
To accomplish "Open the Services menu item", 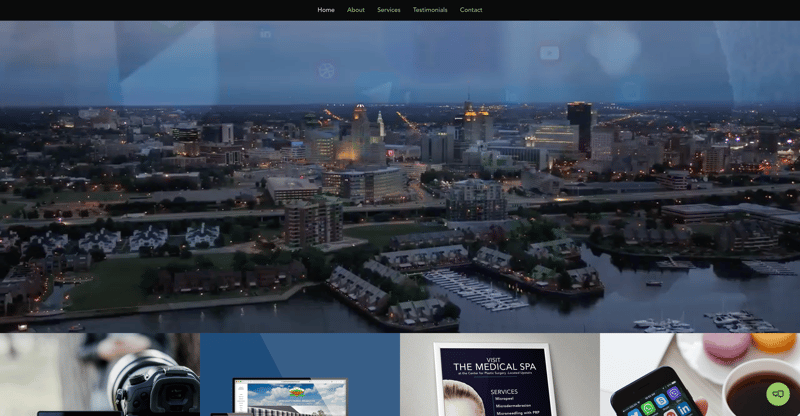I will click(x=389, y=10).
